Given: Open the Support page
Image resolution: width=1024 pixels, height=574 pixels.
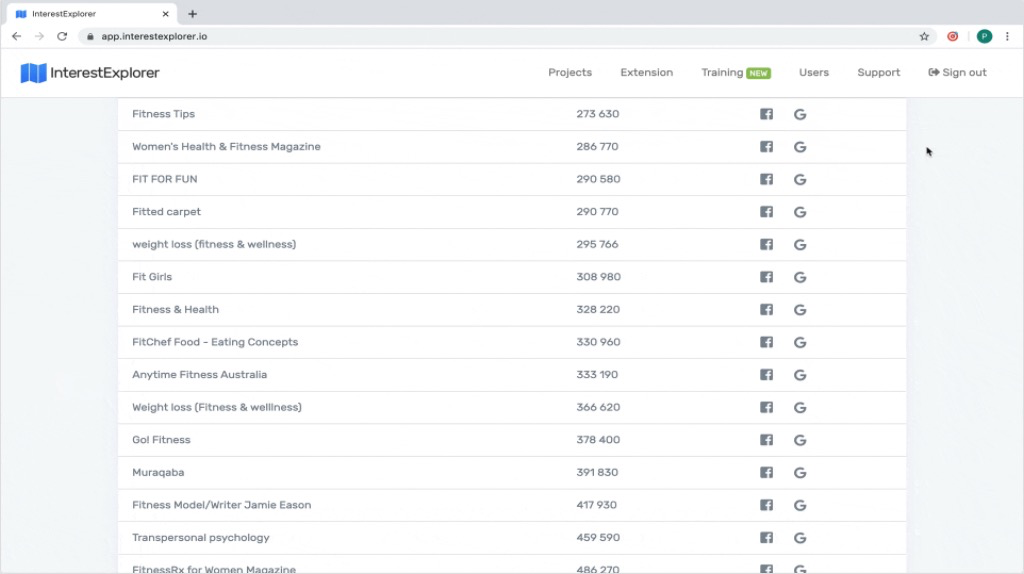Looking at the screenshot, I should coord(878,72).
